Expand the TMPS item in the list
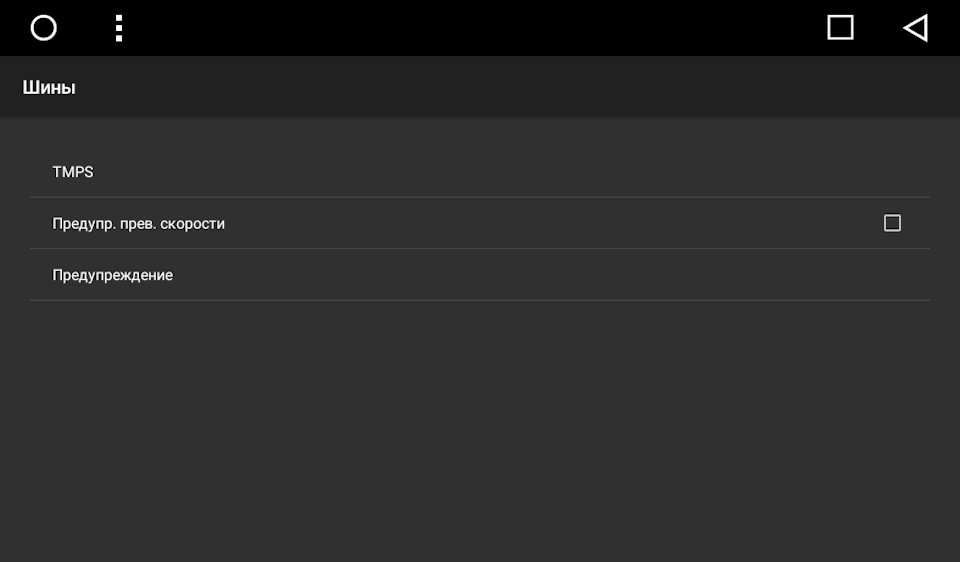This screenshot has width=960, height=562. (480, 172)
